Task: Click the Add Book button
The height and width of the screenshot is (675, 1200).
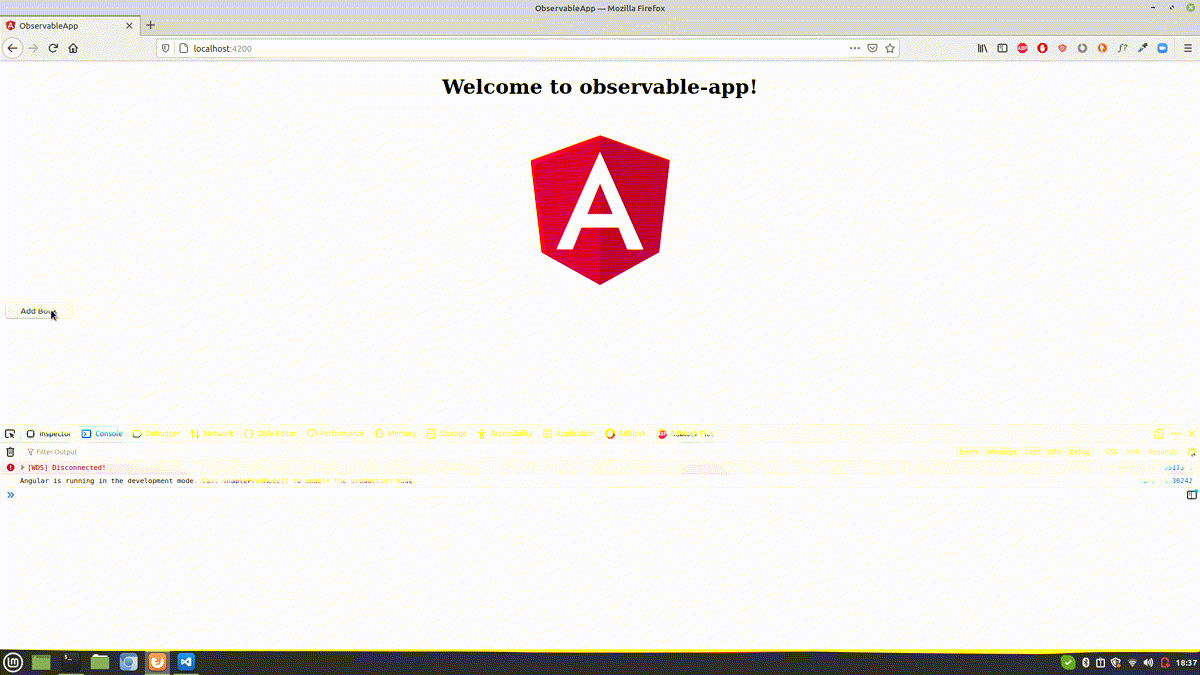Action: tap(38, 311)
